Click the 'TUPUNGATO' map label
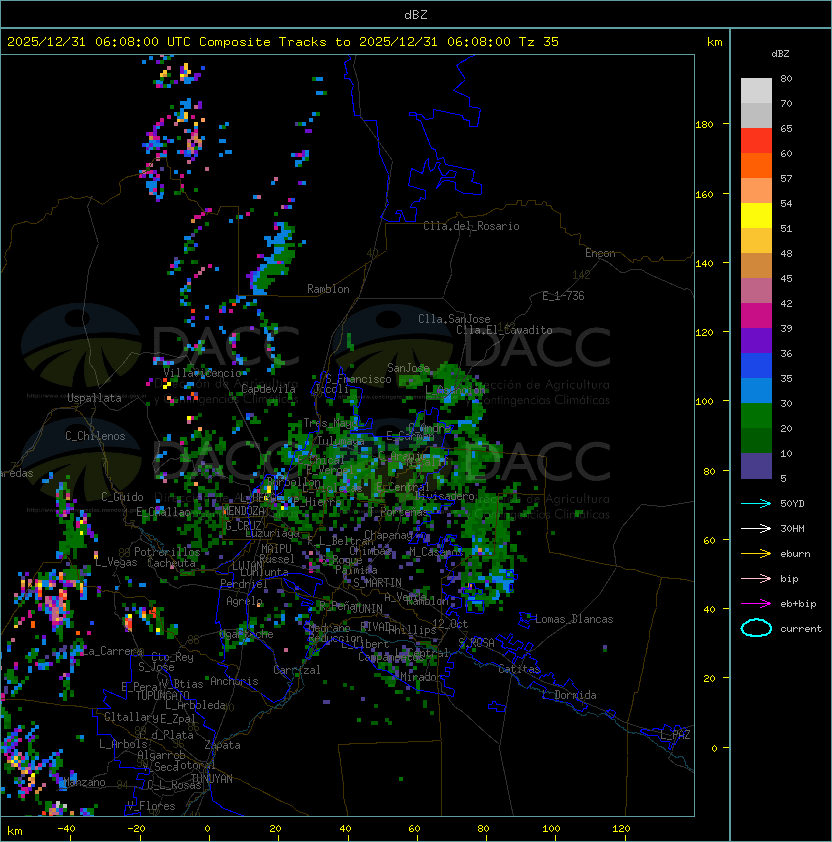 (162, 696)
